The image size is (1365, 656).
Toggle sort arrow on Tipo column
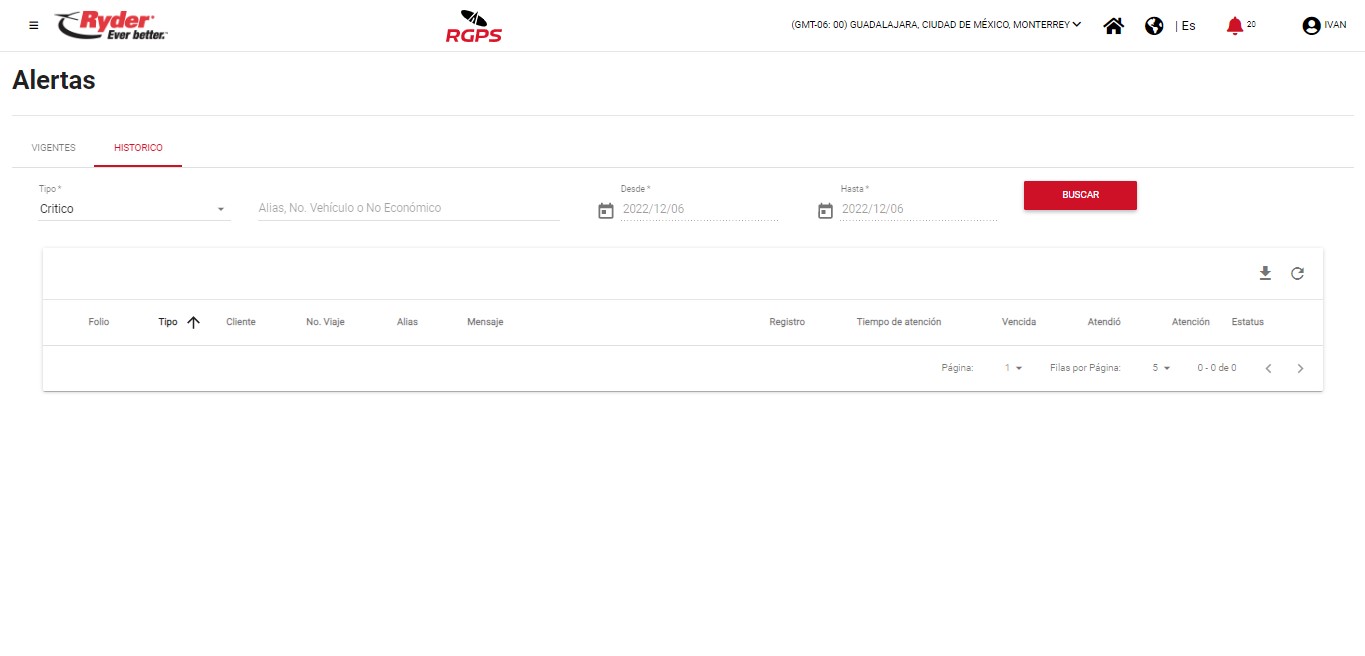(x=193, y=322)
